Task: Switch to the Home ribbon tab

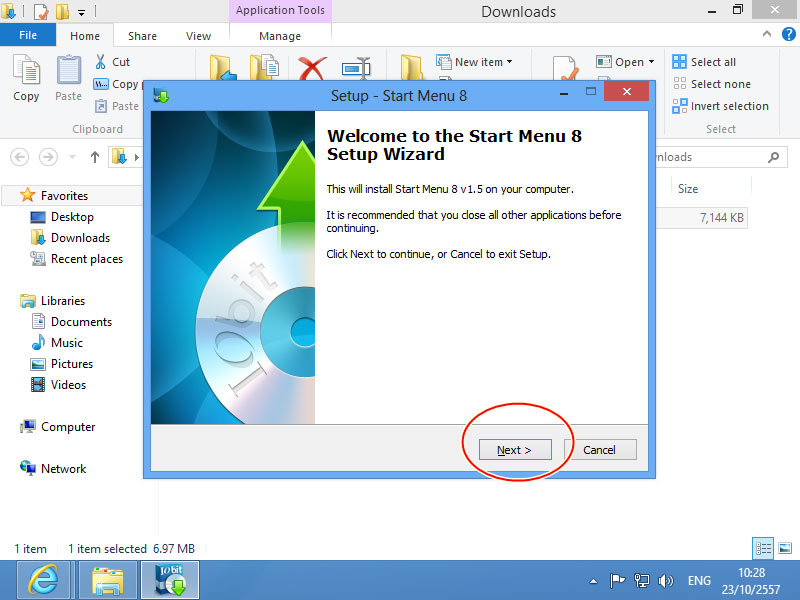Action: click(85, 36)
